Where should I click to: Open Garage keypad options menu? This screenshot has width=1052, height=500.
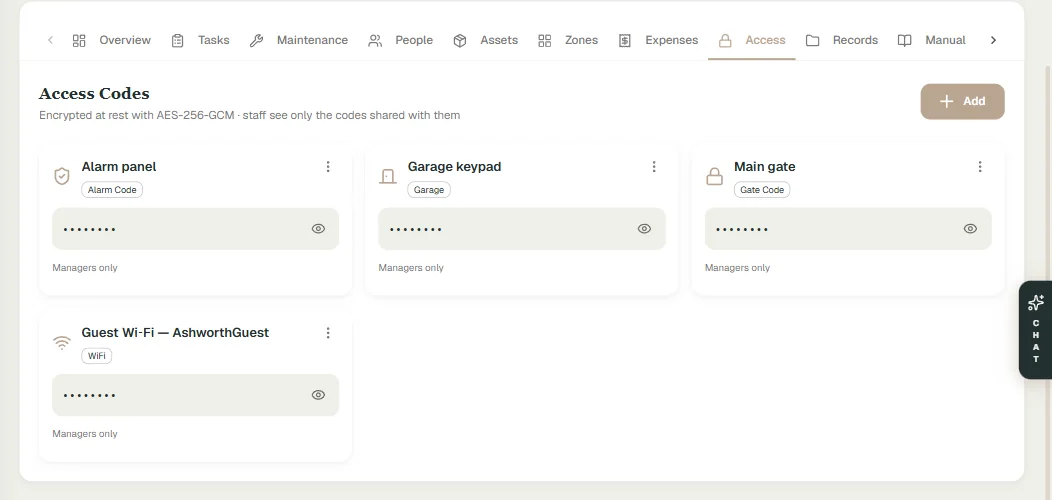(654, 166)
